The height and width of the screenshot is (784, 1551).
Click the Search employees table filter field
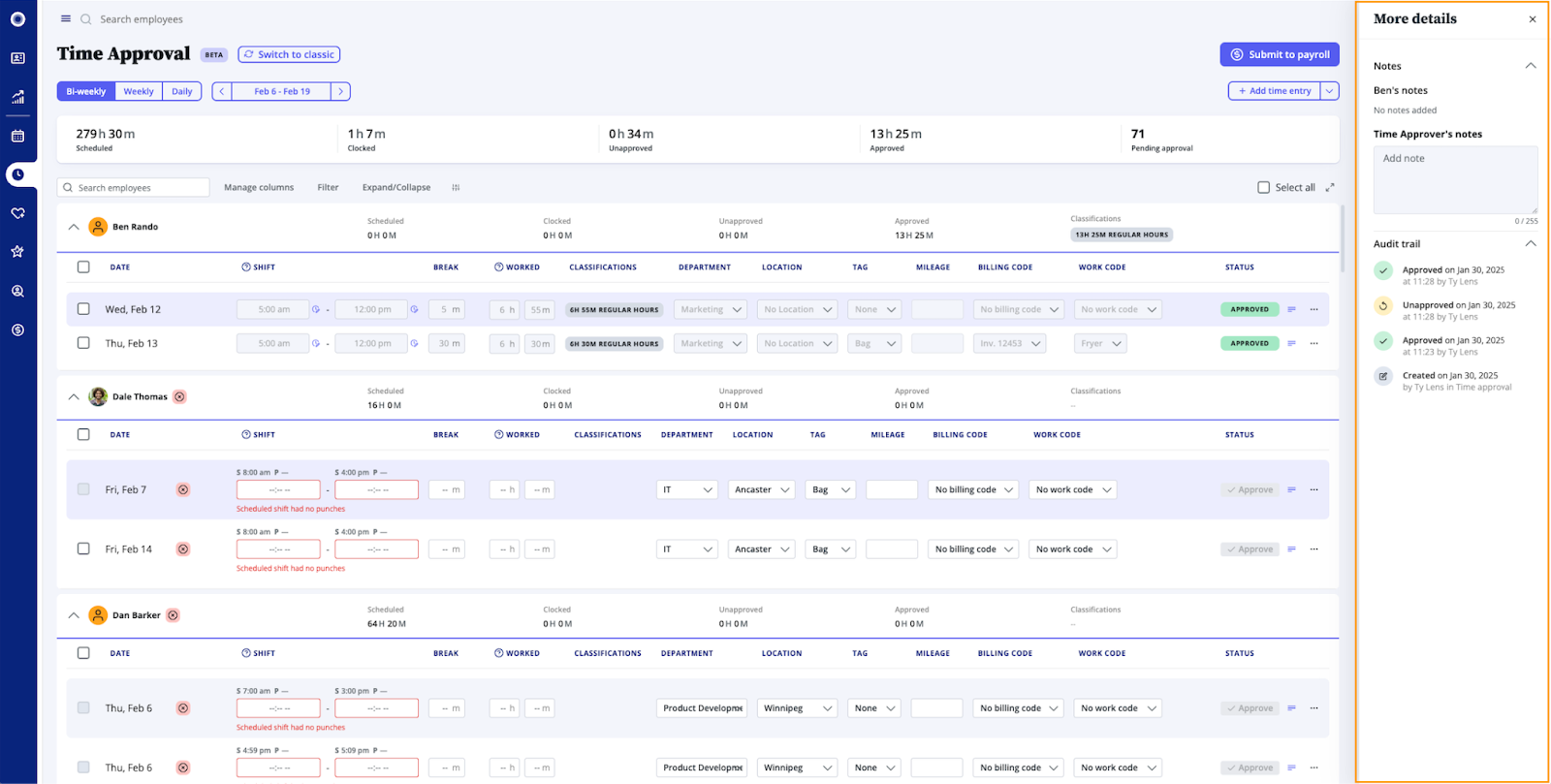pos(134,188)
